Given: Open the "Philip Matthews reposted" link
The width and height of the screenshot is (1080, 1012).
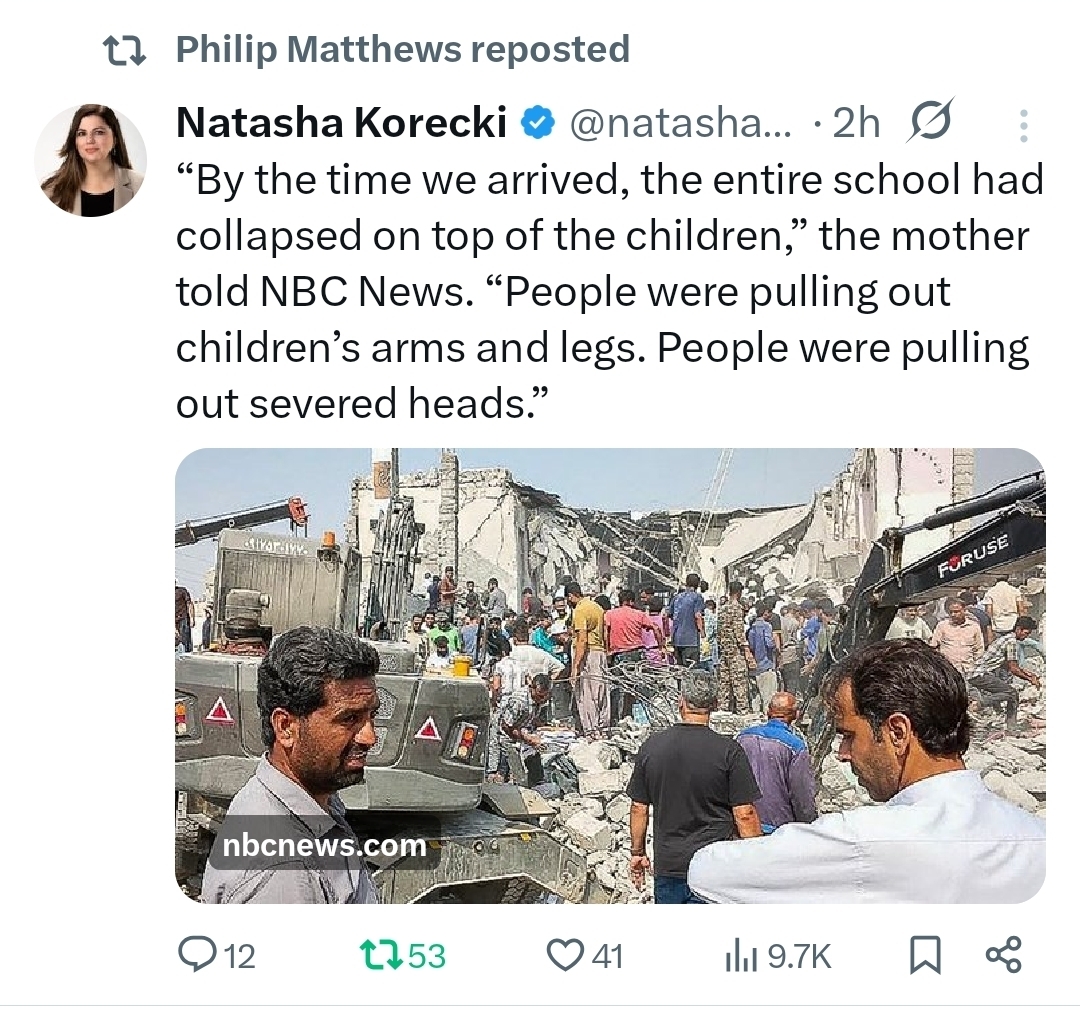Looking at the screenshot, I should pyautogui.click(x=402, y=49).
